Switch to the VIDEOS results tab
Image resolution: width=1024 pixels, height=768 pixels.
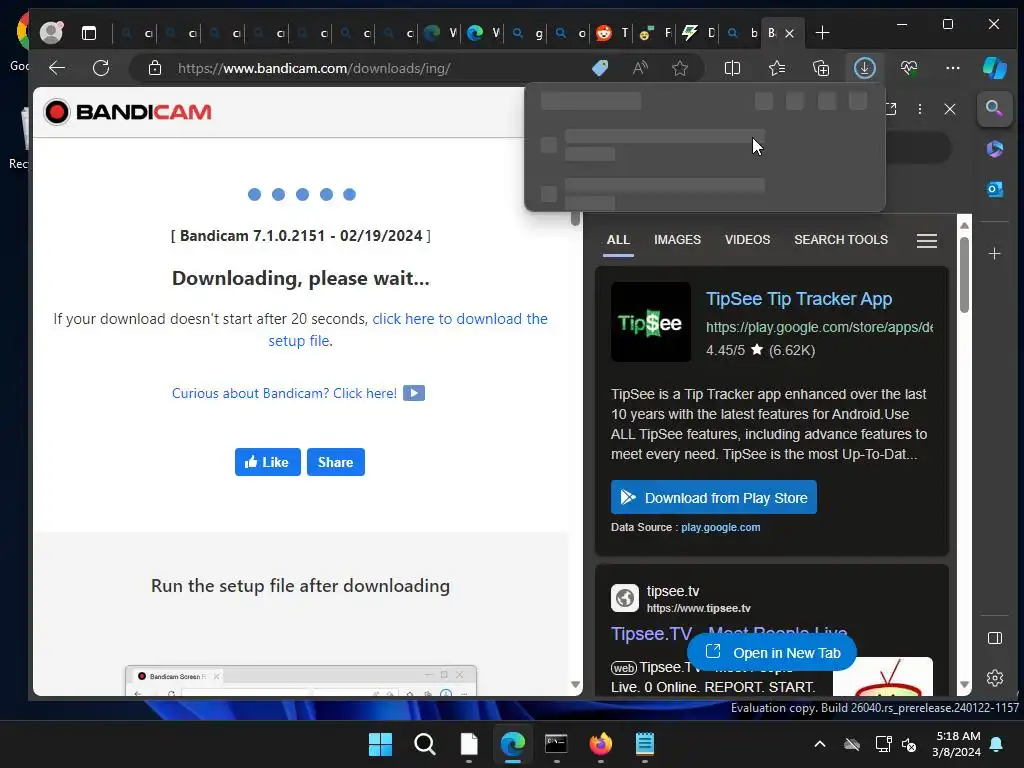click(x=747, y=240)
